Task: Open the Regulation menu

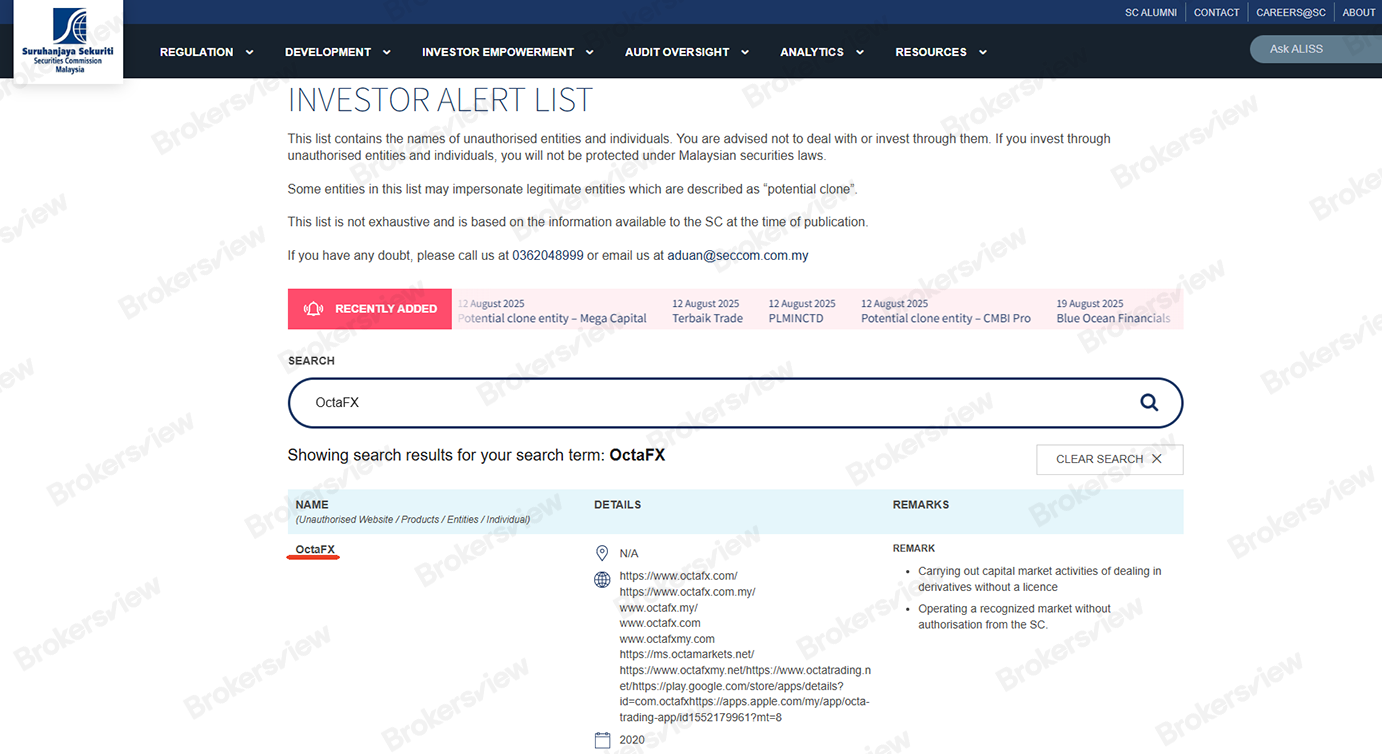Action: [x=197, y=52]
